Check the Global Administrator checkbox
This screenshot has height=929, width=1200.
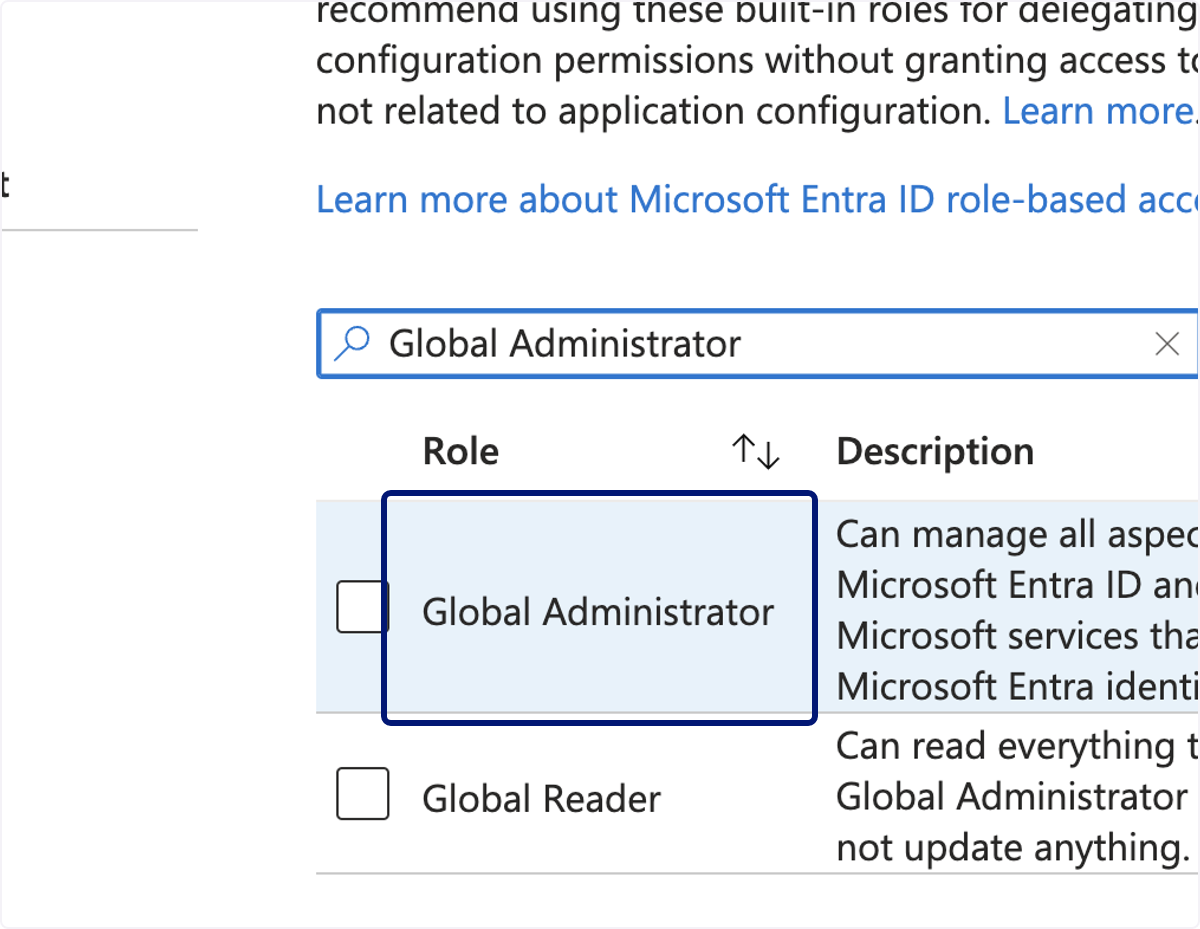[x=362, y=607]
